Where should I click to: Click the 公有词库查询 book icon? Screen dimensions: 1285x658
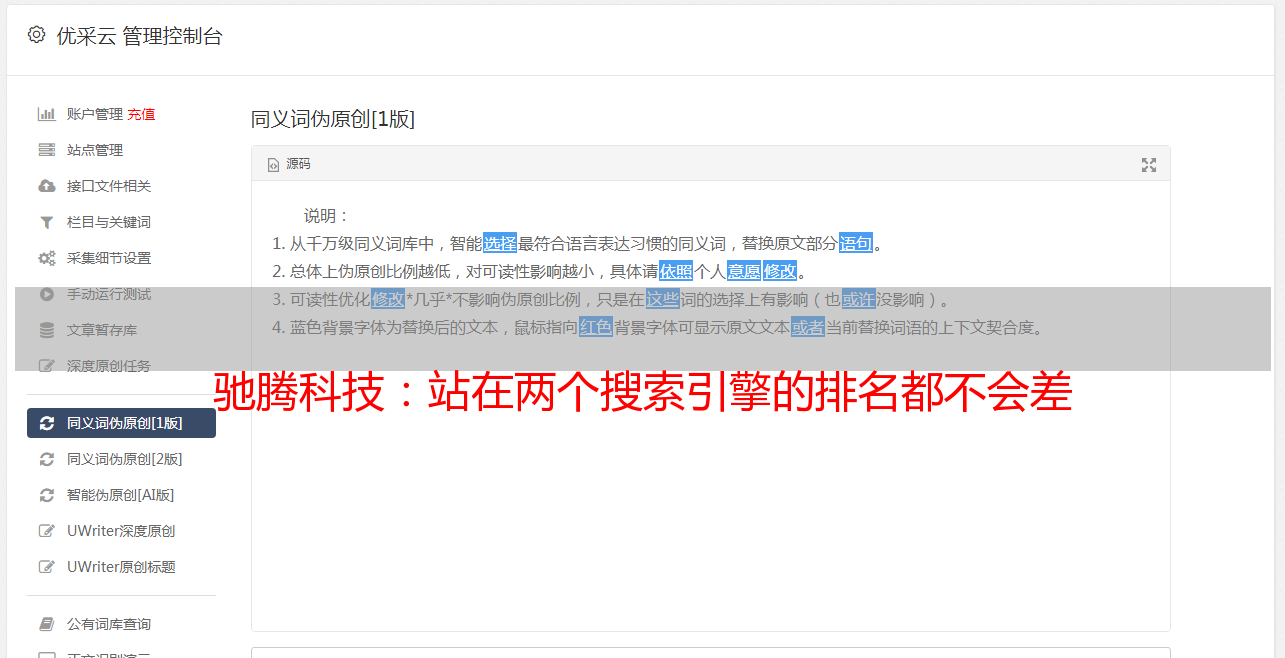pyautogui.click(x=46, y=624)
